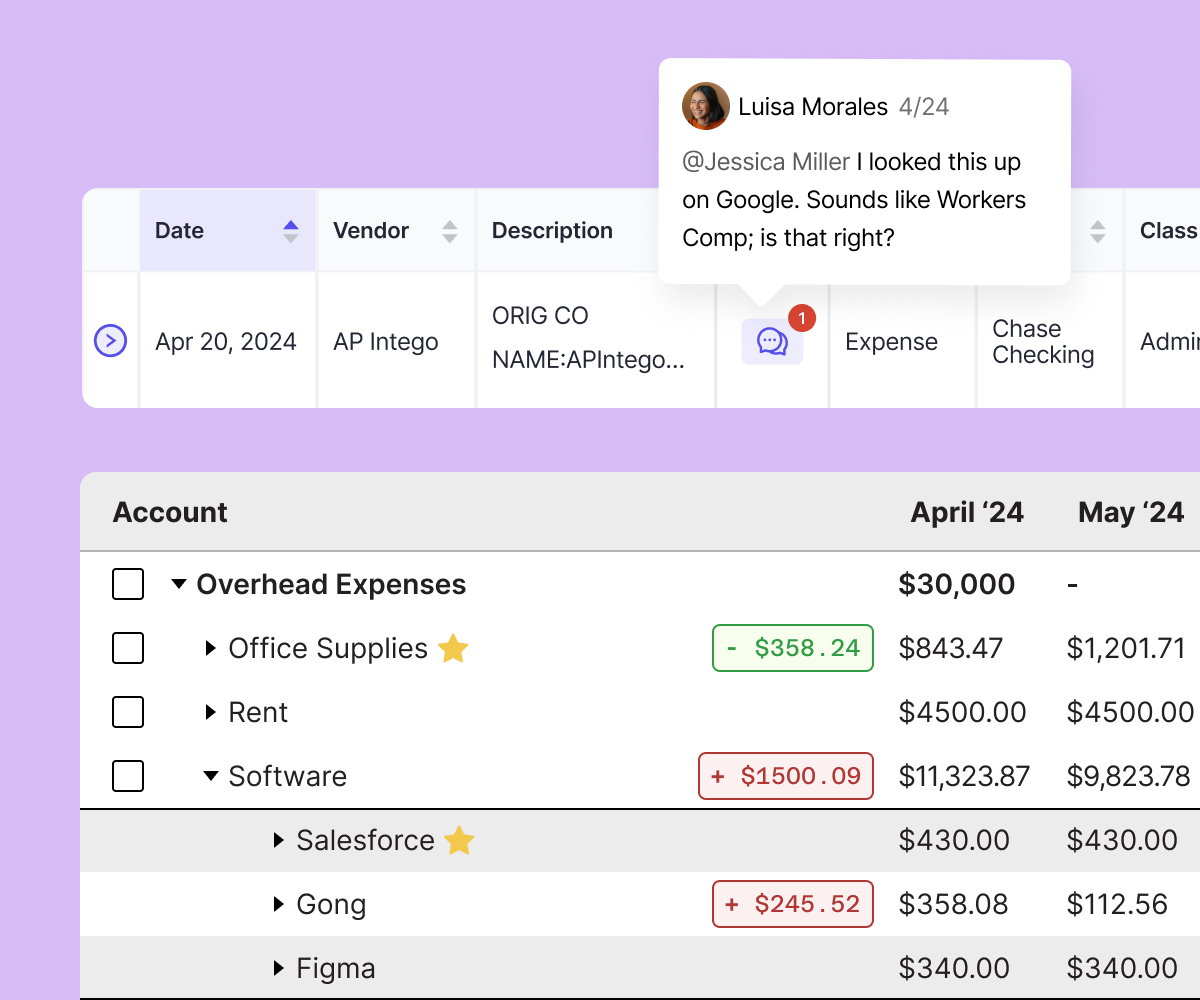The image size is (1200, 1000).
Task: Click the star icon beside Salesforce
Action: coord(459,841)
